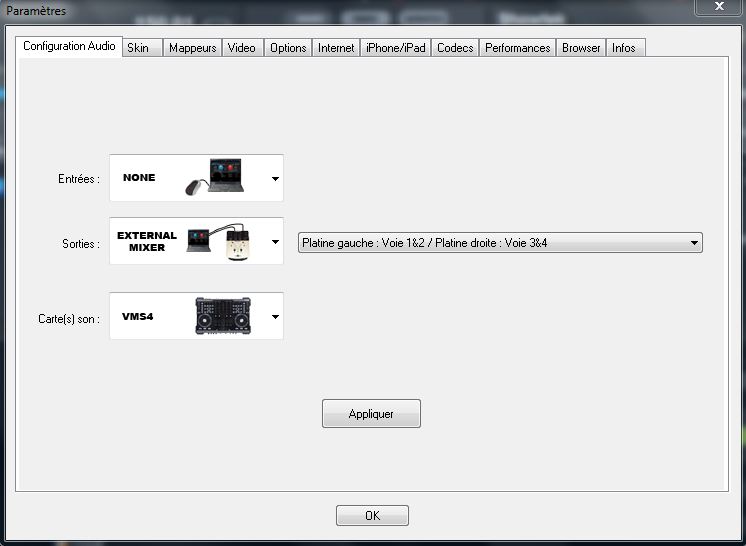
Task: Switch to the iPhone/iPad tab
Action: 395,48
